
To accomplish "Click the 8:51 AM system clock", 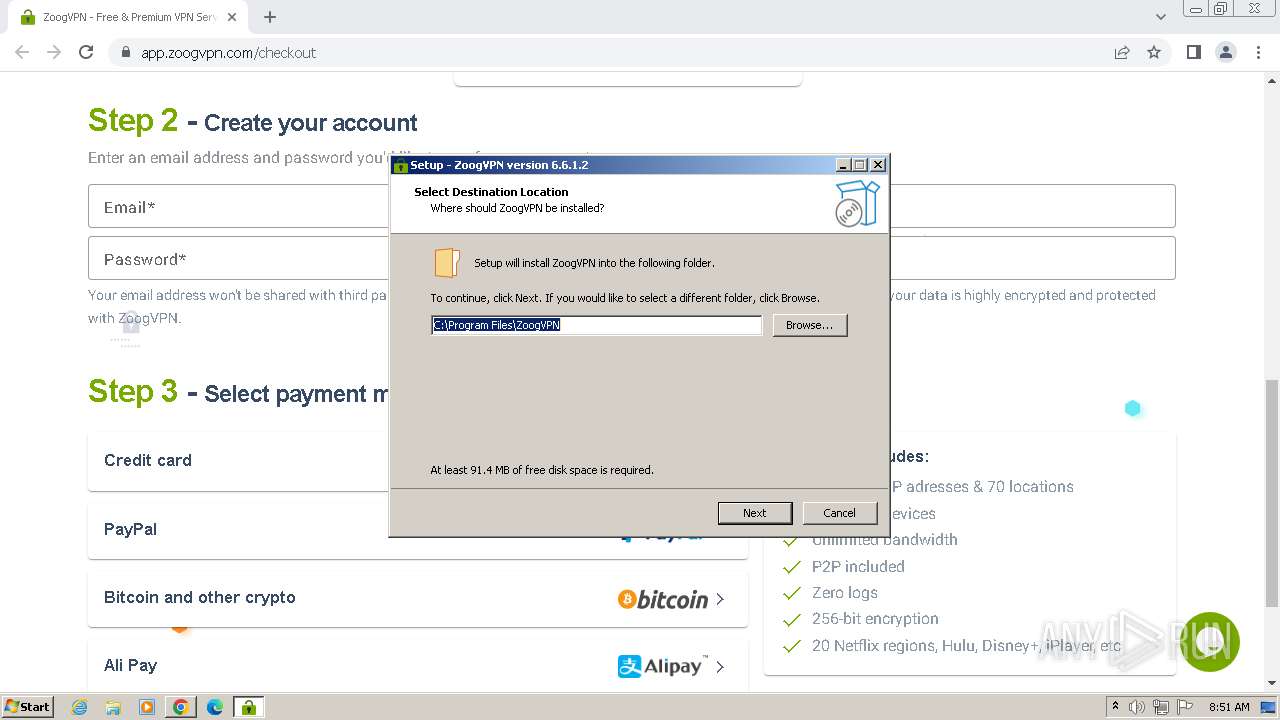I will (1229, 707).
